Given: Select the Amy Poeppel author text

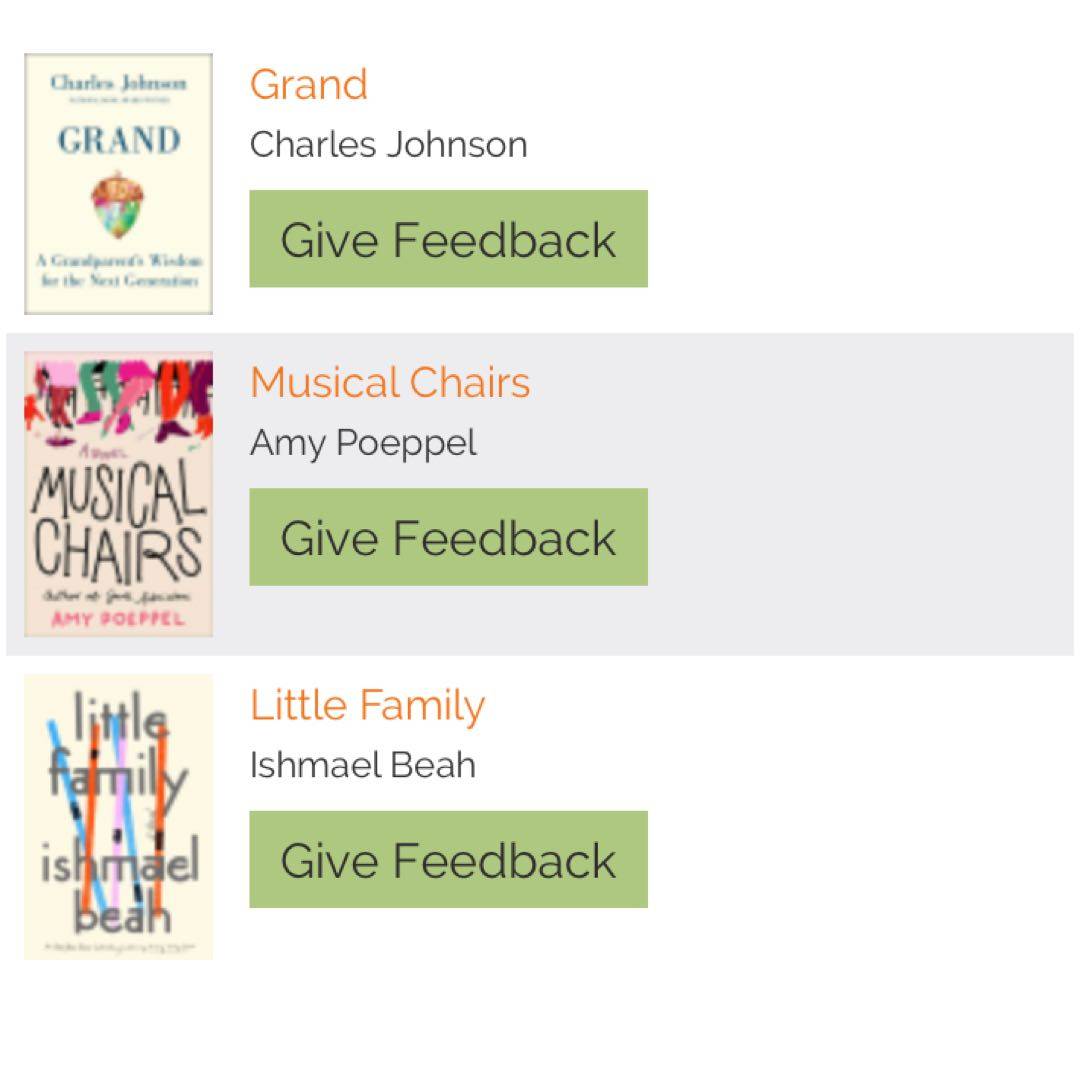Looking at the screenshot, I should [363, 442].
